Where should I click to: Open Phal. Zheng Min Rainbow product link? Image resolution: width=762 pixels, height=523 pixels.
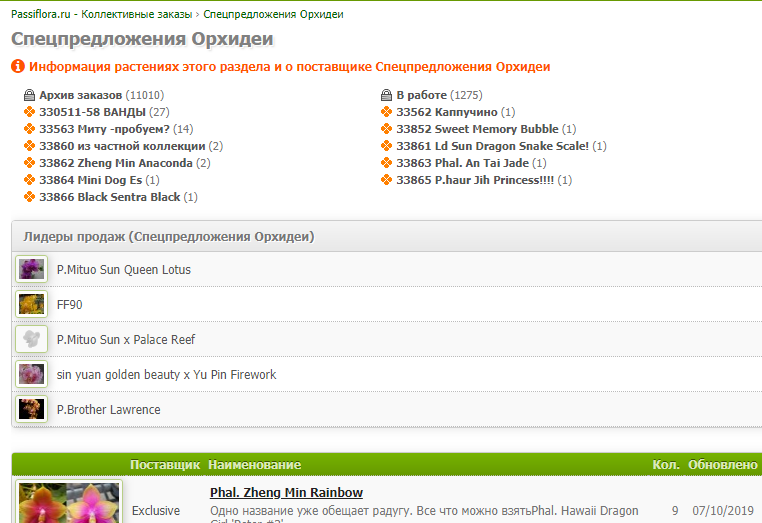[286, 493]
